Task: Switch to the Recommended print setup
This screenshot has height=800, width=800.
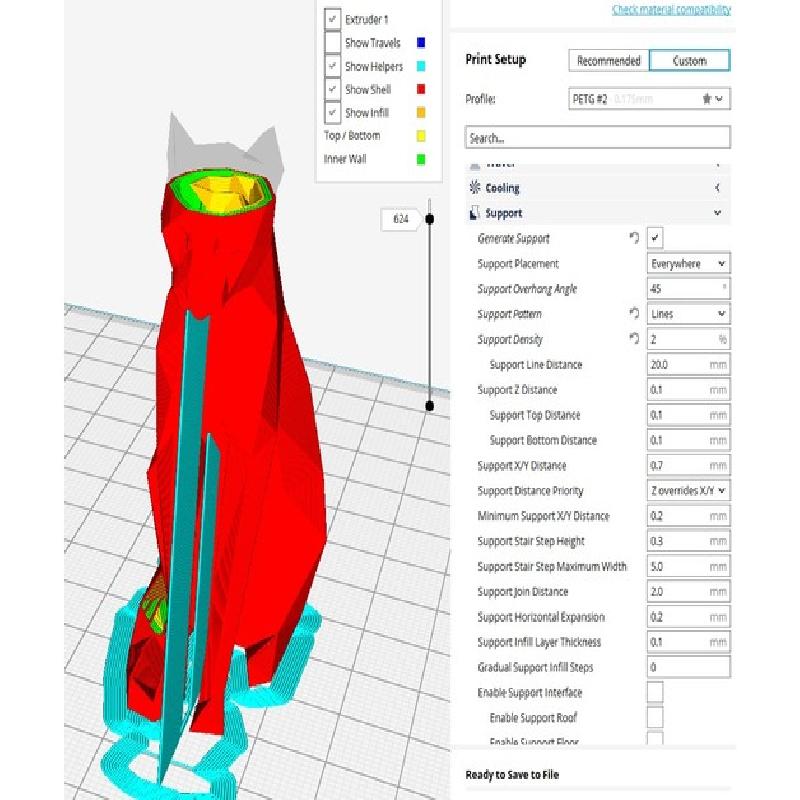Action: coord(608,61)
